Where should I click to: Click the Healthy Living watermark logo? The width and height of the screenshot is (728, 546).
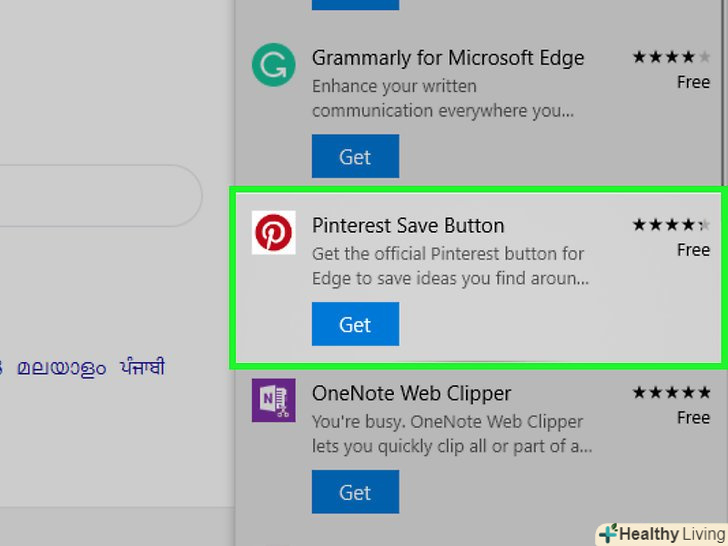(x=661, y=534)
